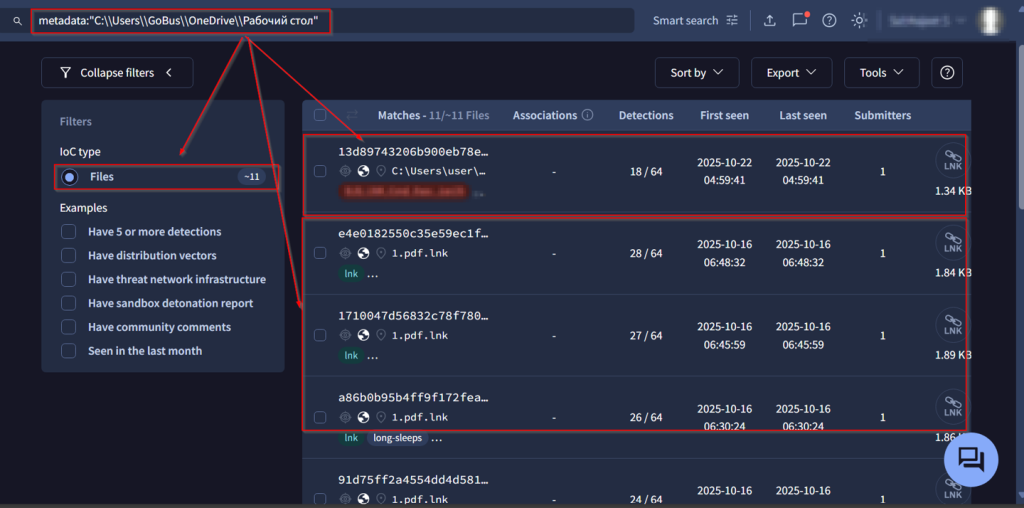Click the Associations info icon
Viewport: 1024px width, 508px height.
[x=587, y=115]
